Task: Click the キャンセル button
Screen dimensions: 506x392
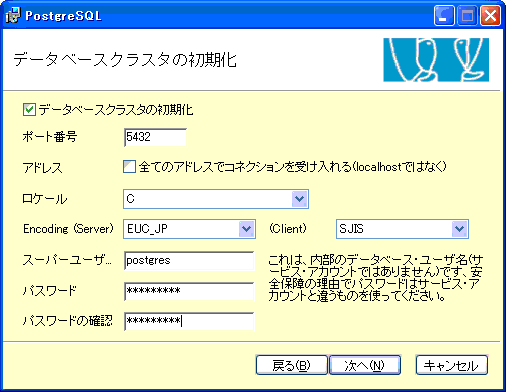Action: coord(452,365)
